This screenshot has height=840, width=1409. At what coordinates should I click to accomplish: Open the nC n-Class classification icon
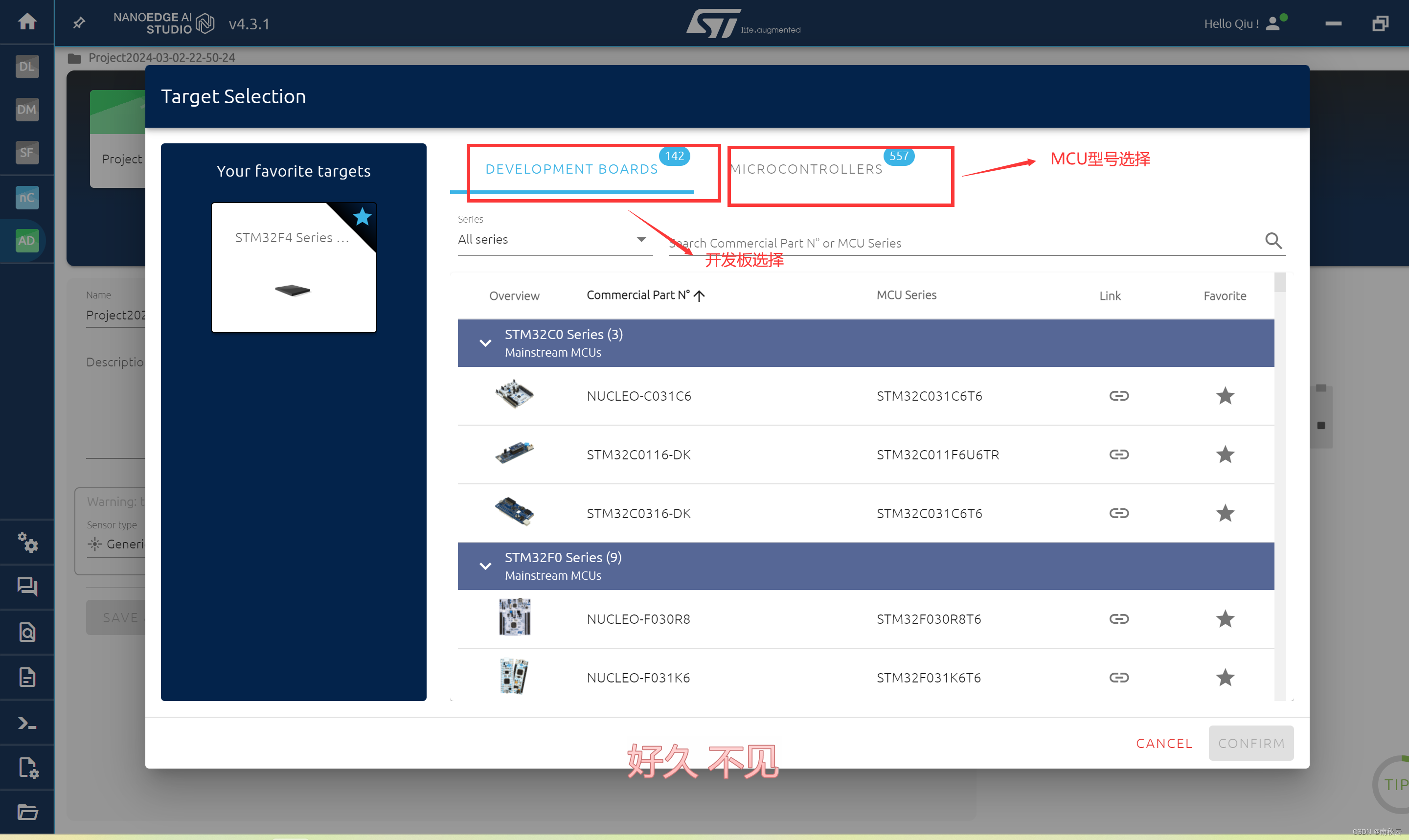pyautogui.click(x=26, y=198)
